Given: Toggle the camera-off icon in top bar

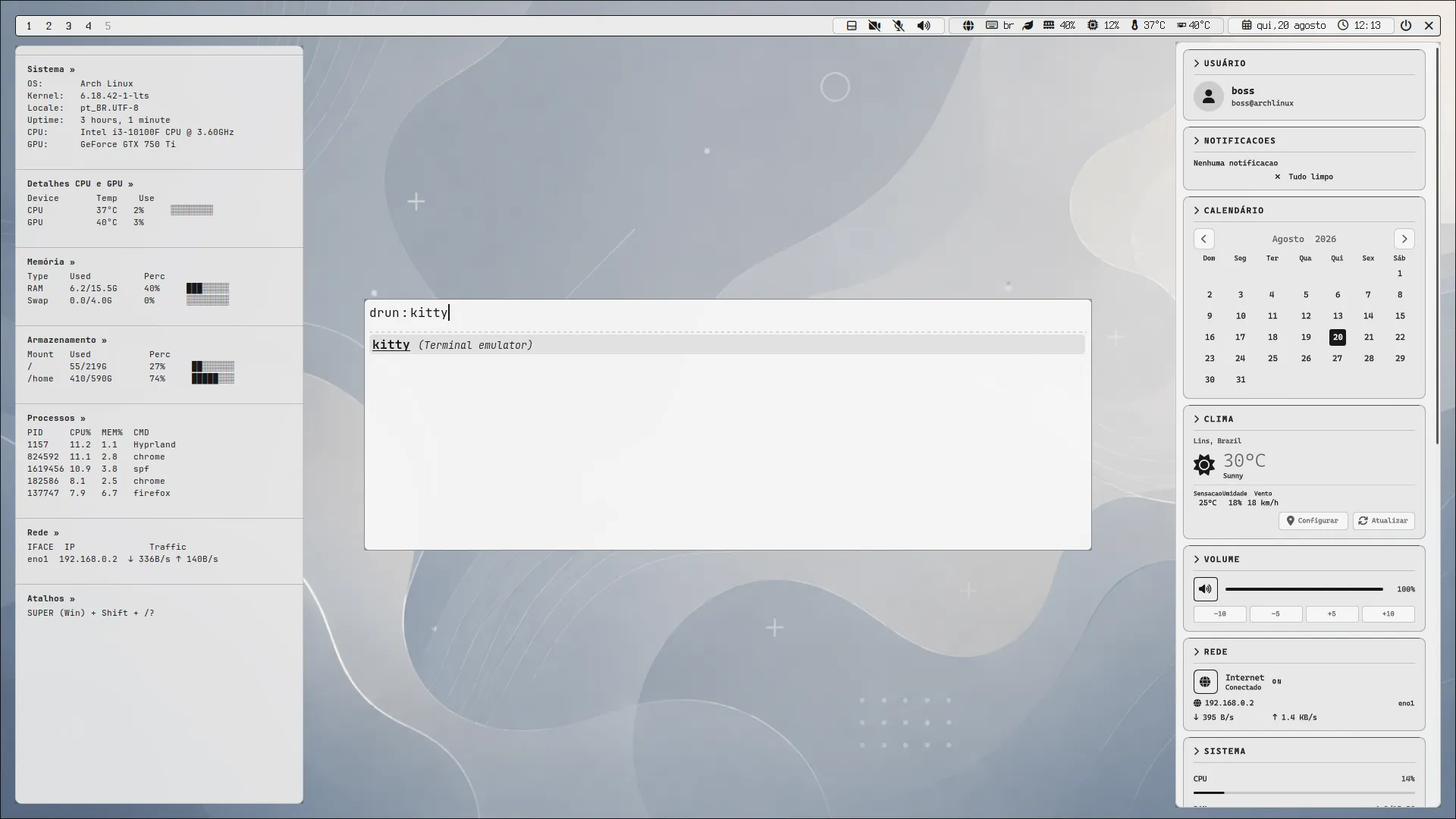Looking at the screenshot, I should pos(874,26).
